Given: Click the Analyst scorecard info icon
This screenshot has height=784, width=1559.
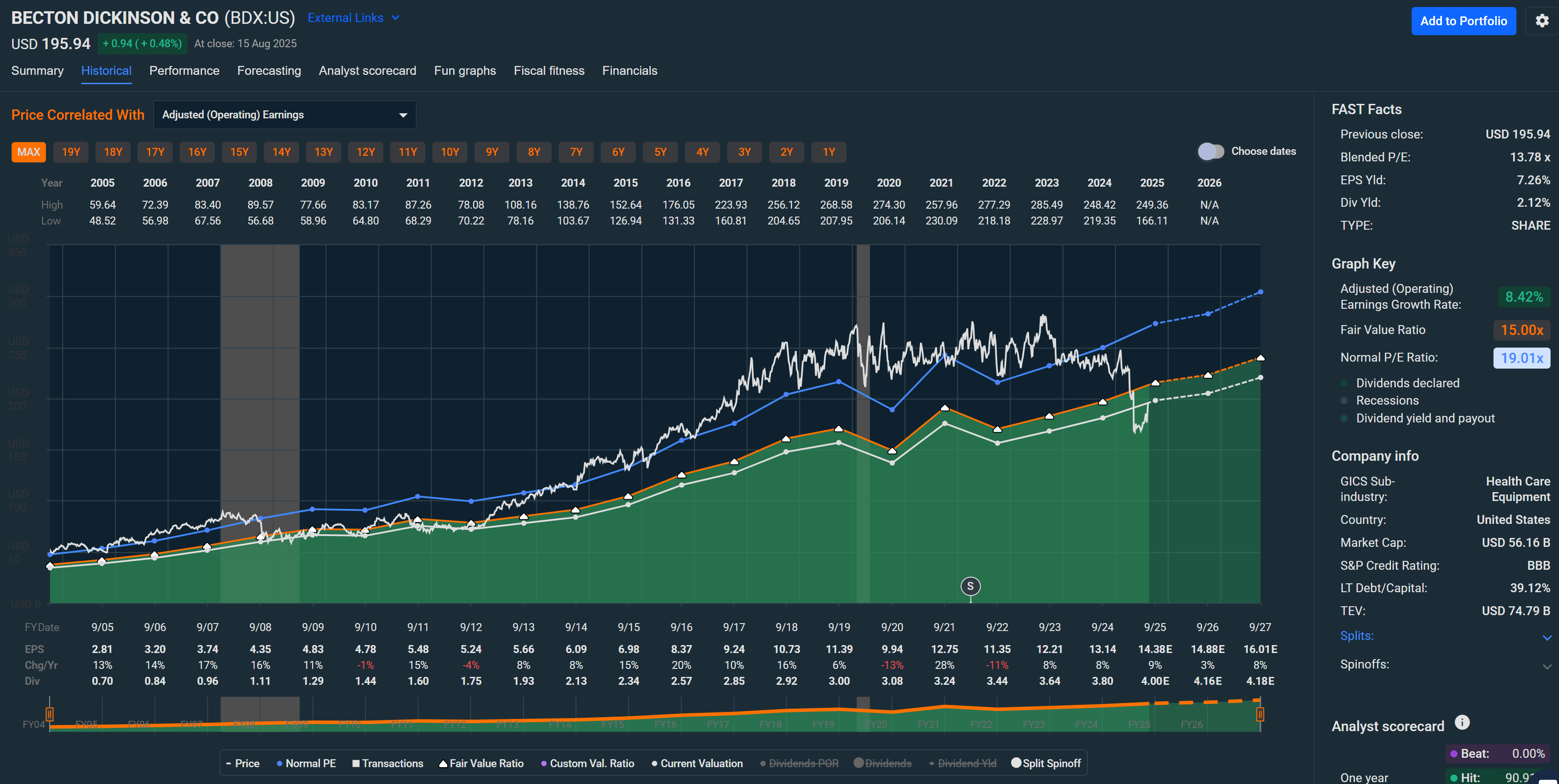Looking at the screenshot, I should click(x=1462, y=722).
